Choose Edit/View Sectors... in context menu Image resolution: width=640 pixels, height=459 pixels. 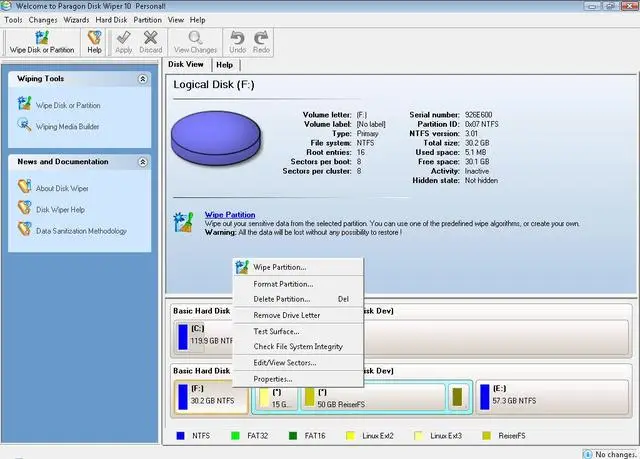click(x=298, y=363)
